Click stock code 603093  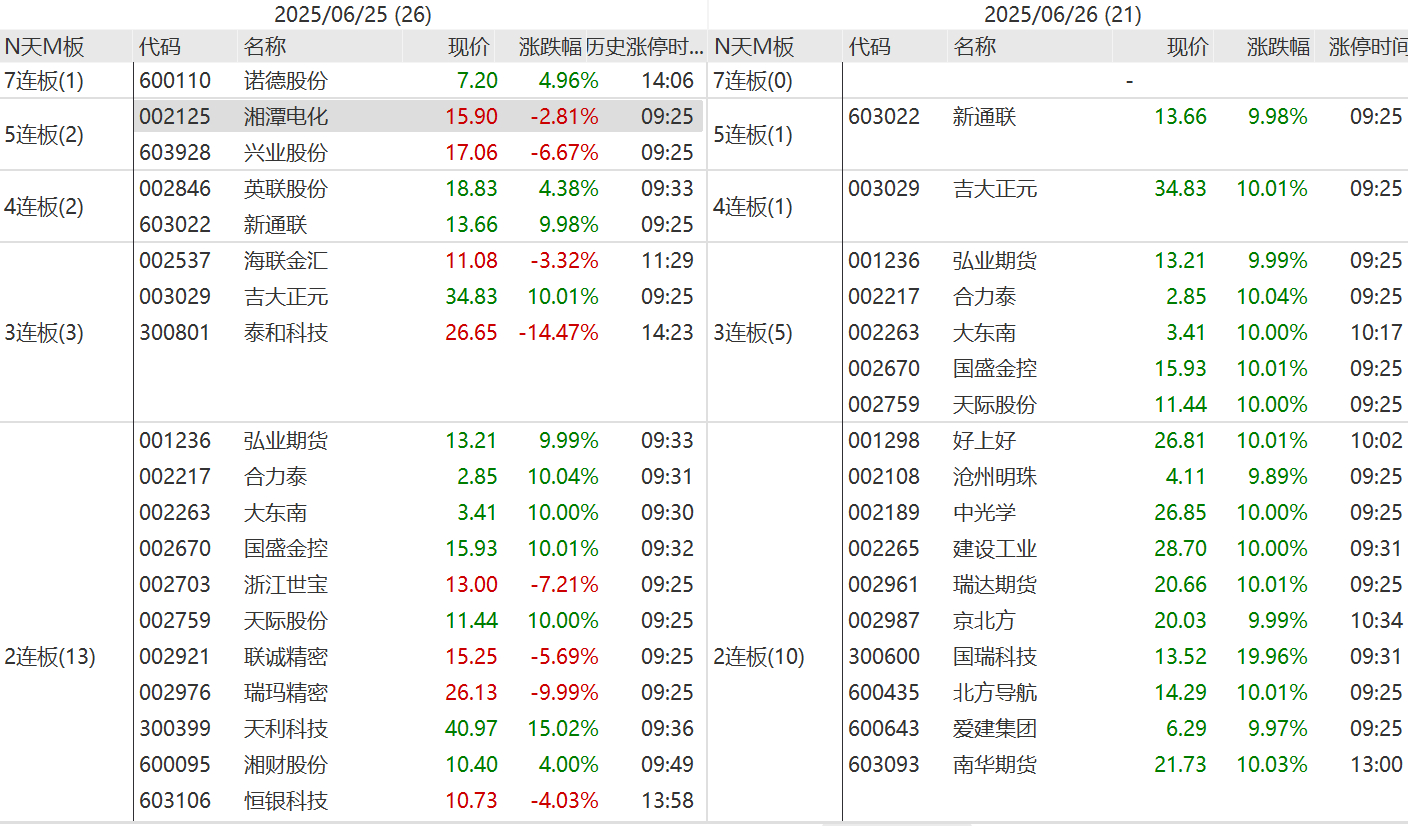pyautogui.click(x=884, y=765)
